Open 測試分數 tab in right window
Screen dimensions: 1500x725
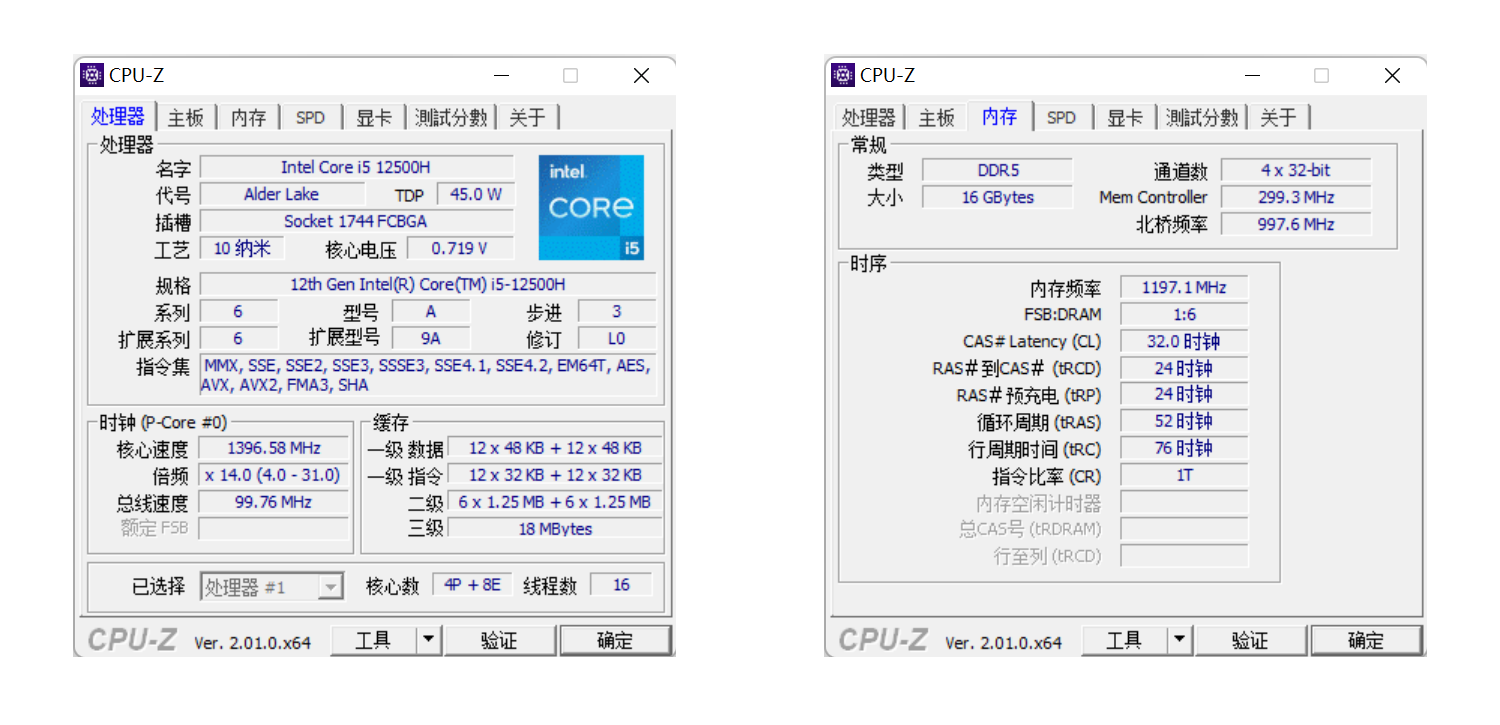coord(1202,117)
